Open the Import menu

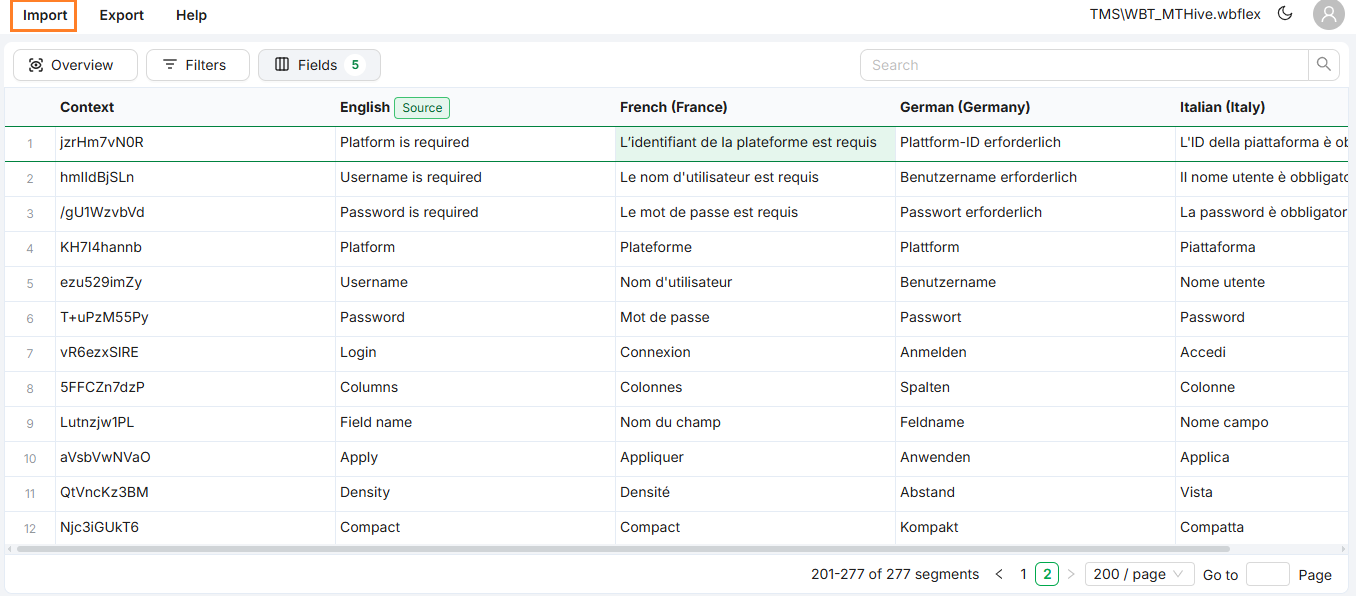[x=45, y=15]
